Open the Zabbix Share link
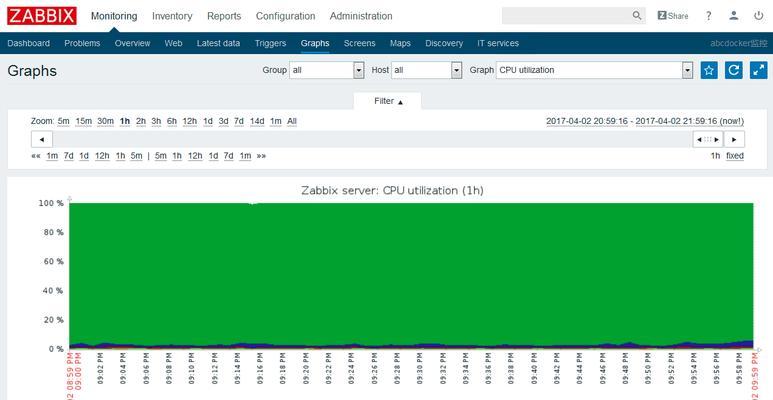Screen dimensions: 773x400 coord(673,16)
